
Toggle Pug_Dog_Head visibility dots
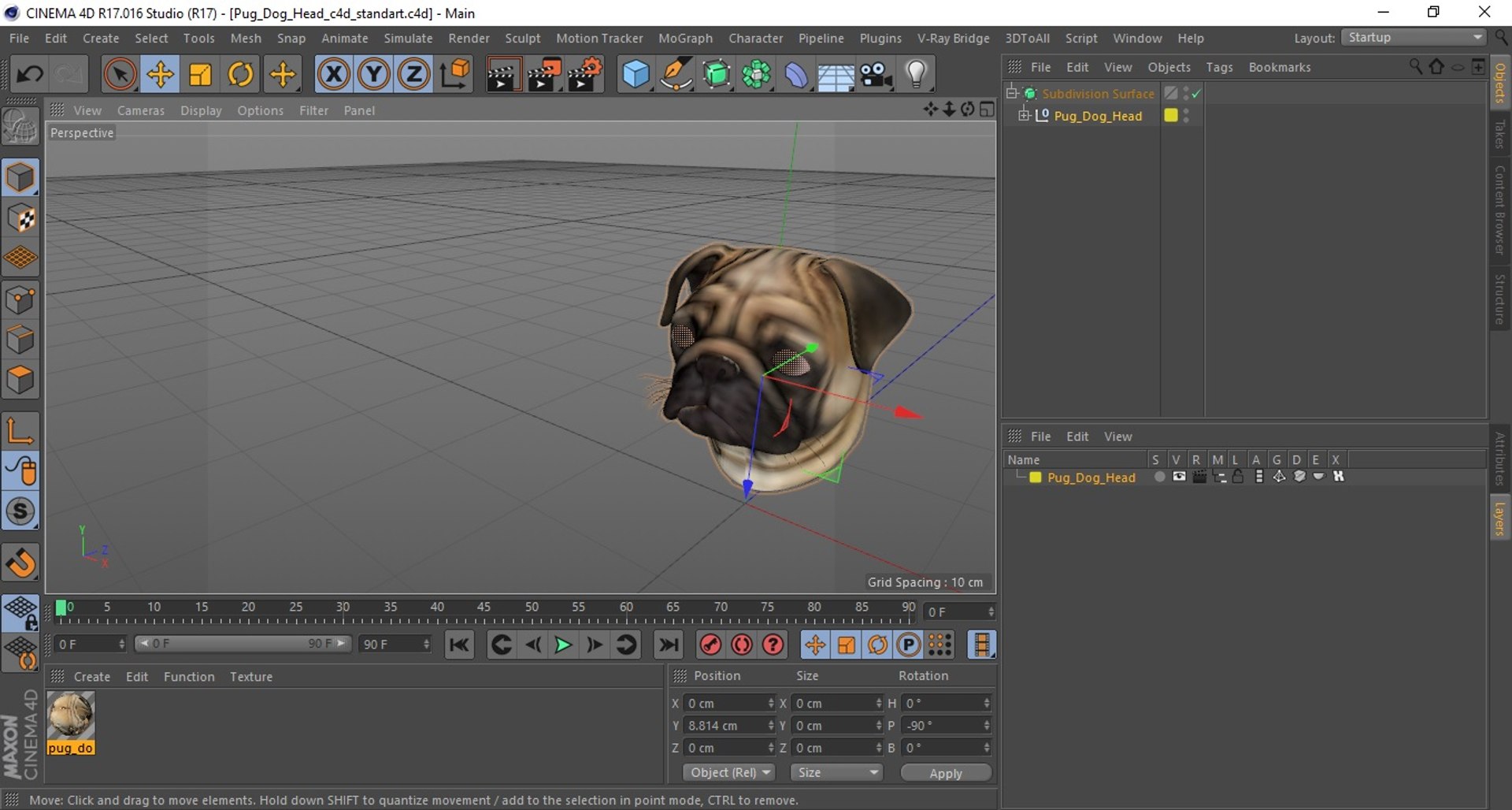click(1186, 116)
